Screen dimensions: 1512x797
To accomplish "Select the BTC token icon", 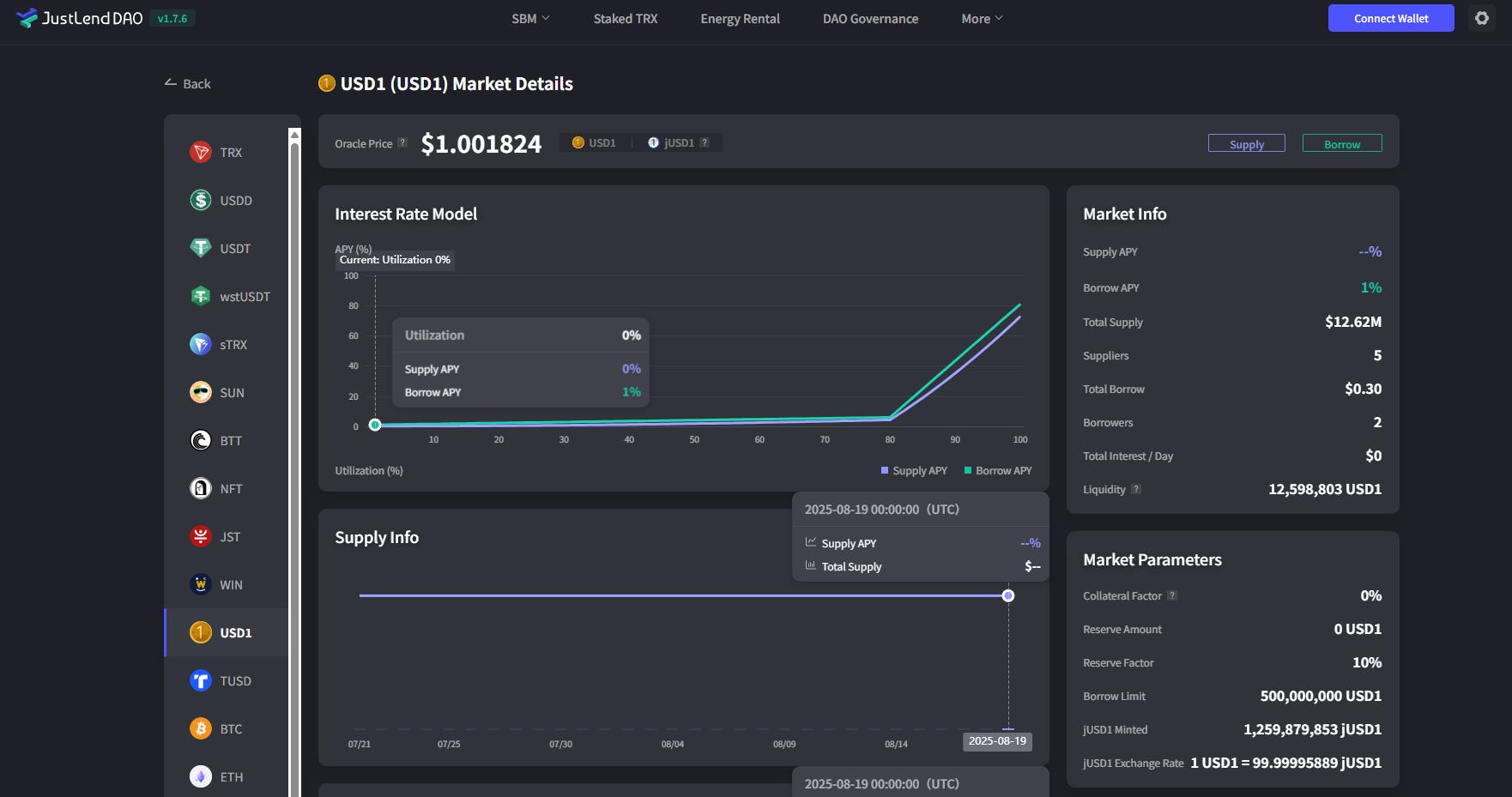I will coord(201,728).
